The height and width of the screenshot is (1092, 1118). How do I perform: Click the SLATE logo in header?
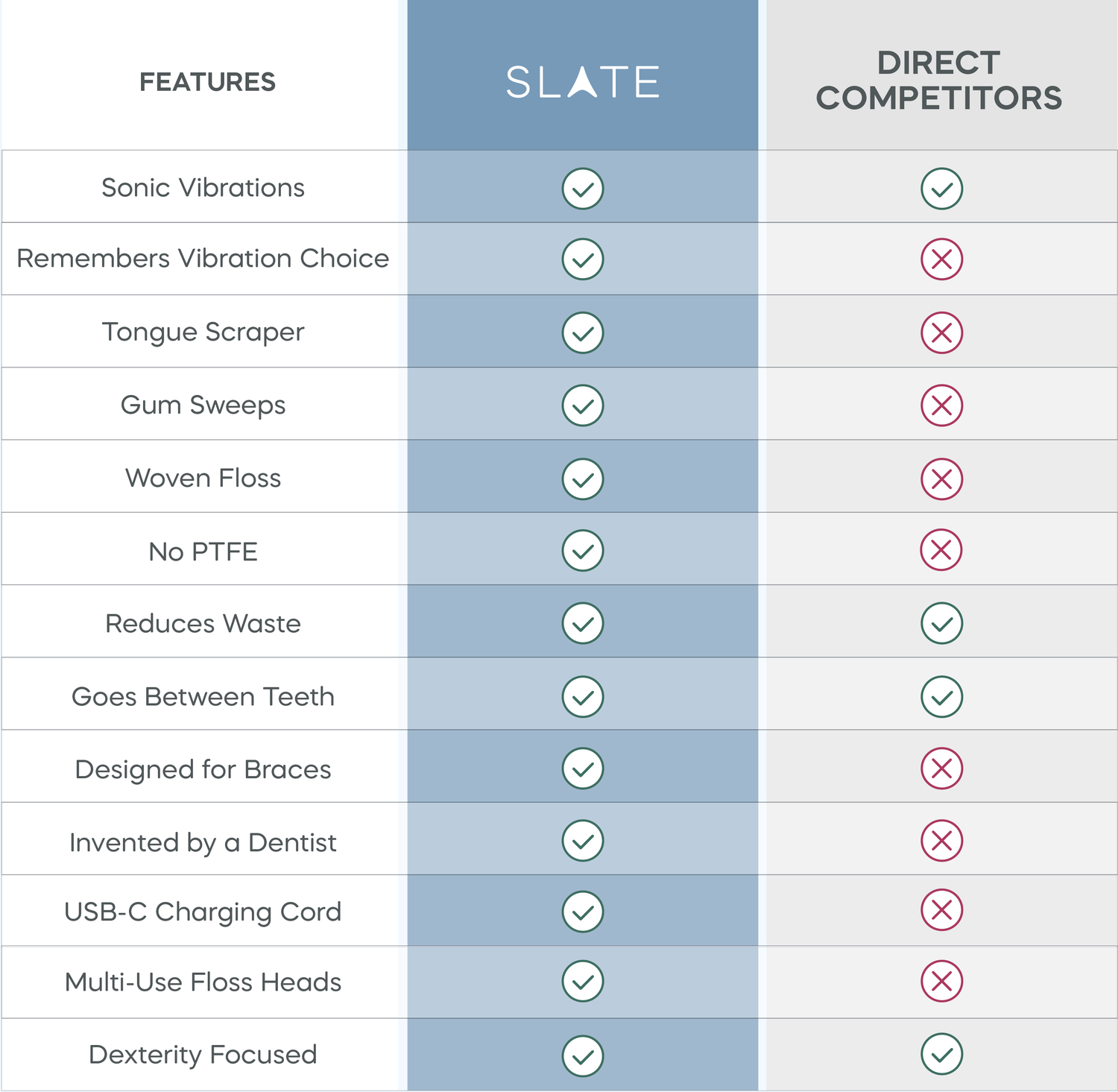582,82
